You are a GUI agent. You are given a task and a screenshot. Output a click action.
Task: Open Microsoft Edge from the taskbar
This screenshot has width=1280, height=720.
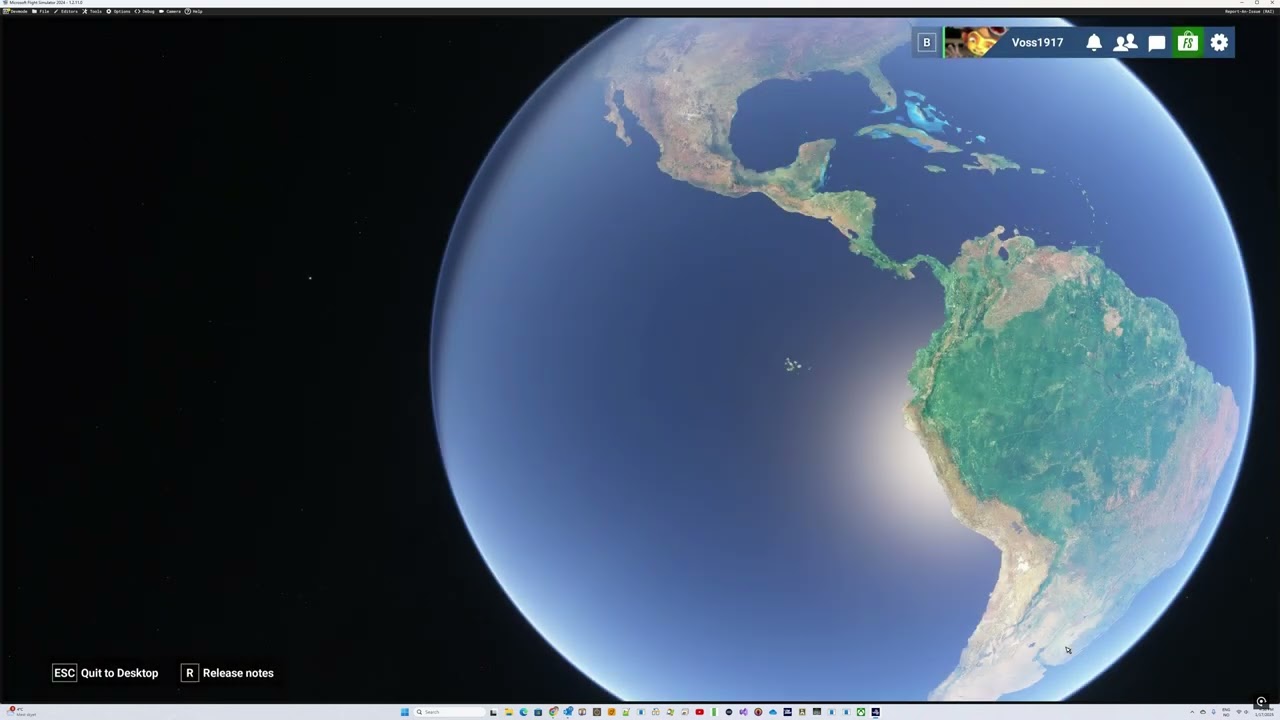[x=523, y=712]
